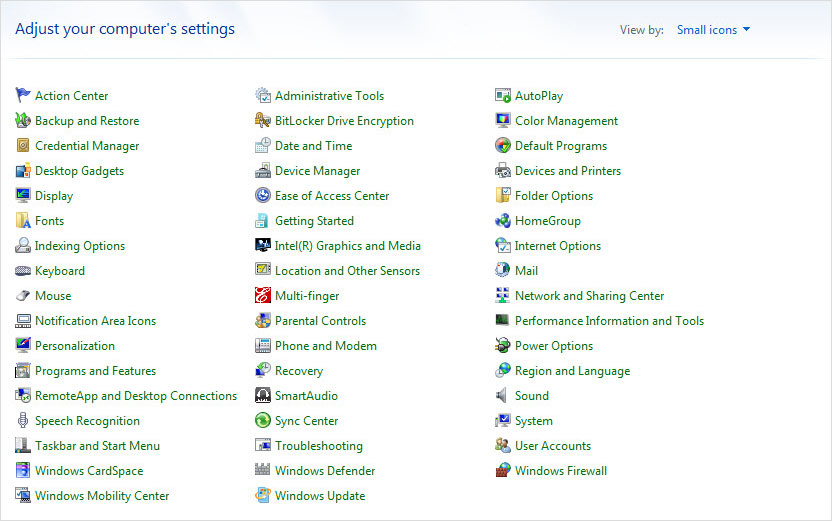Click the Windows Firewall icon
This screenshot has width=832, height=521.
(x=502, y=470)
